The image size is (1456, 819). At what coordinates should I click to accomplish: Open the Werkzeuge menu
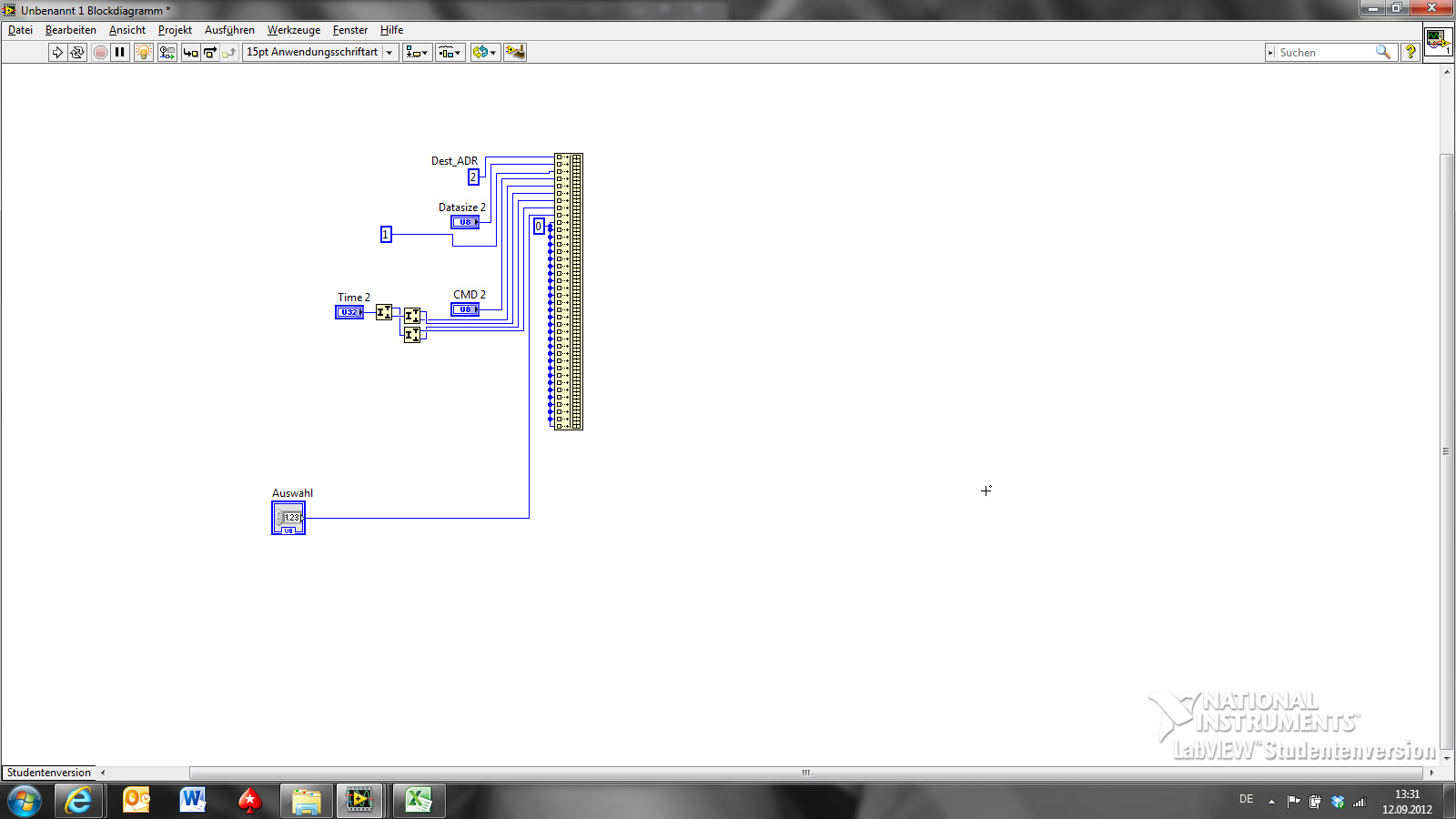click(x=294, y=30)
